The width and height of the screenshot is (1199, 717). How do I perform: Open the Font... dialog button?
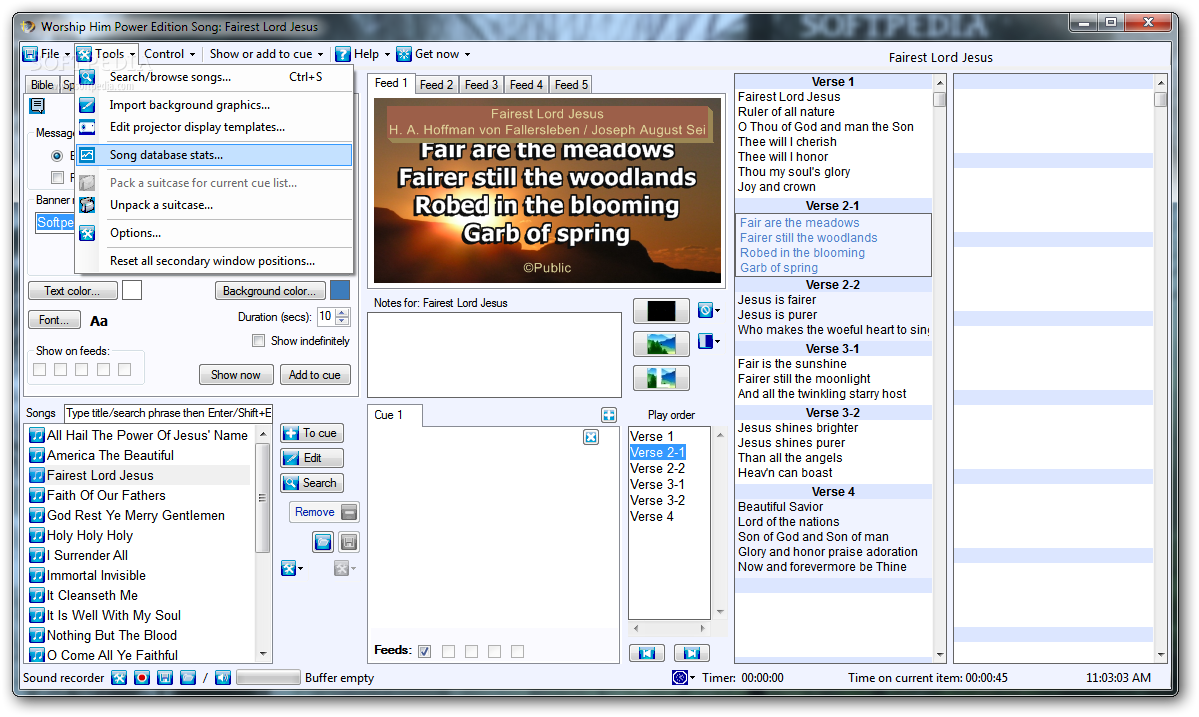point(54,320)
